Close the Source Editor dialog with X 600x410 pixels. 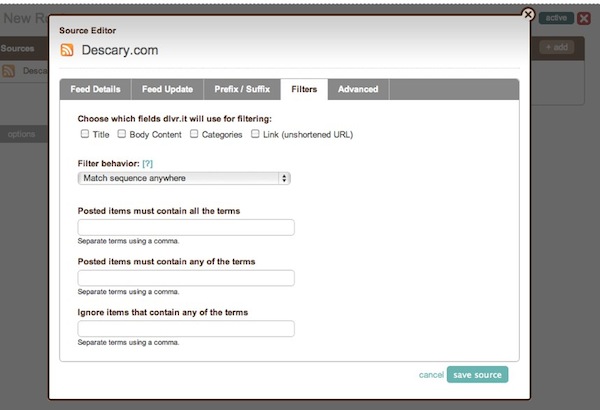(528, 15)
